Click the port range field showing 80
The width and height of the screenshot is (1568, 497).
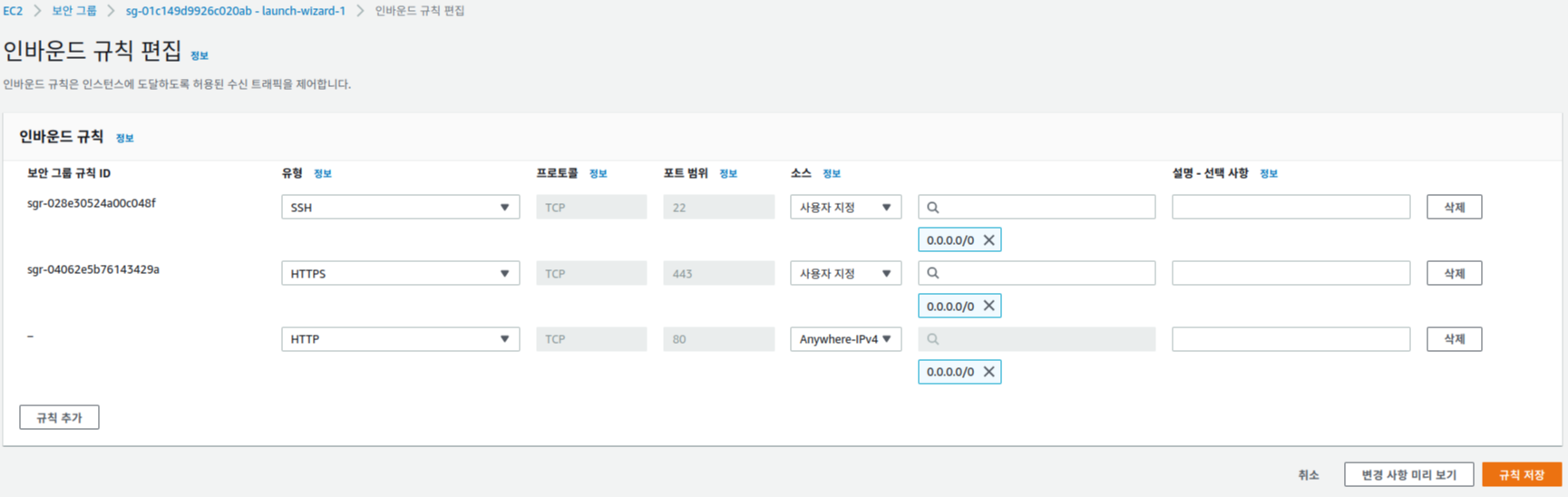click(x=718, y=339)
